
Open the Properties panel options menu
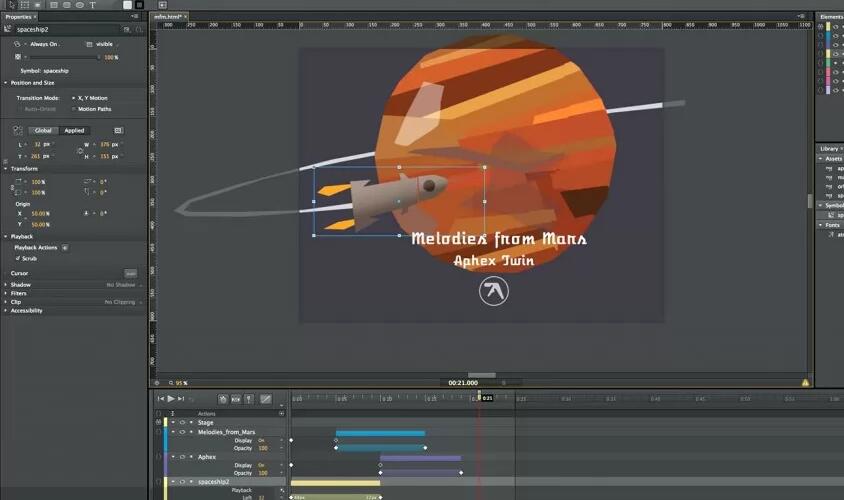point(134,17)
